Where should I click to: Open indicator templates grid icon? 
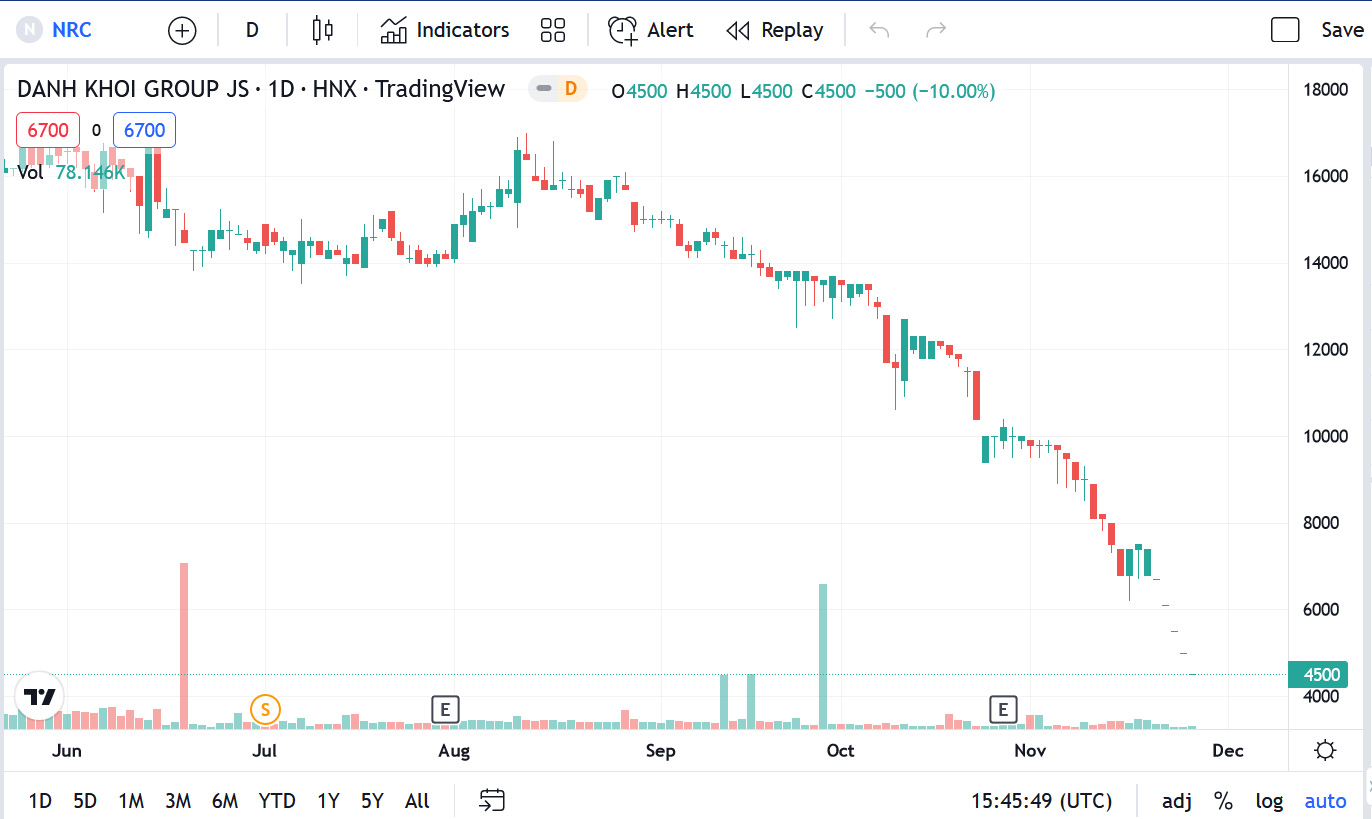point(553,30)
